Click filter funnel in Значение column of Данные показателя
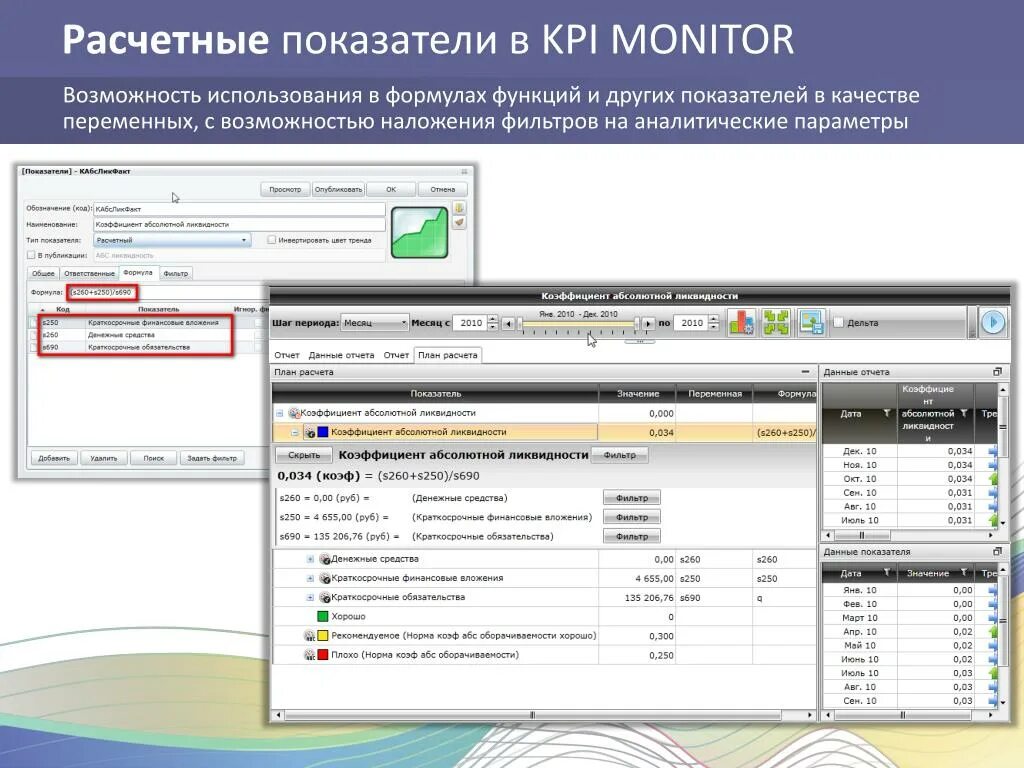 click(x=963, y=573)
